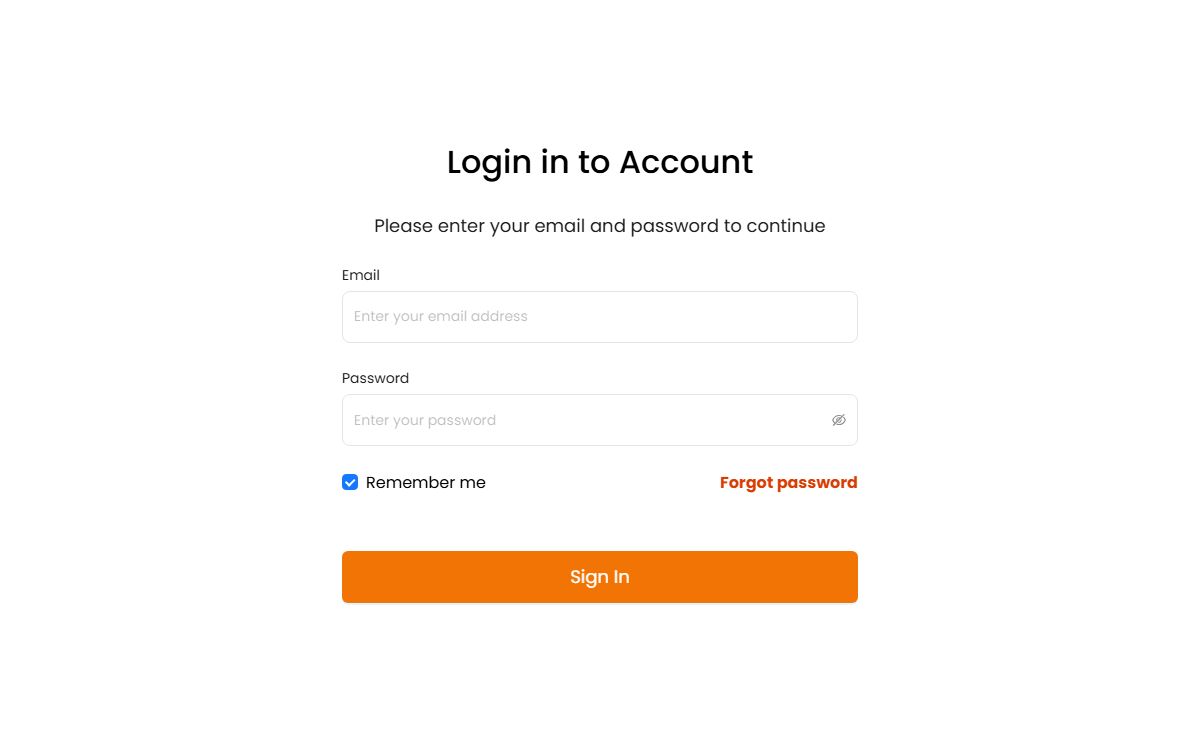Click the 'Enter your email address' placeholder

[440, 316]
